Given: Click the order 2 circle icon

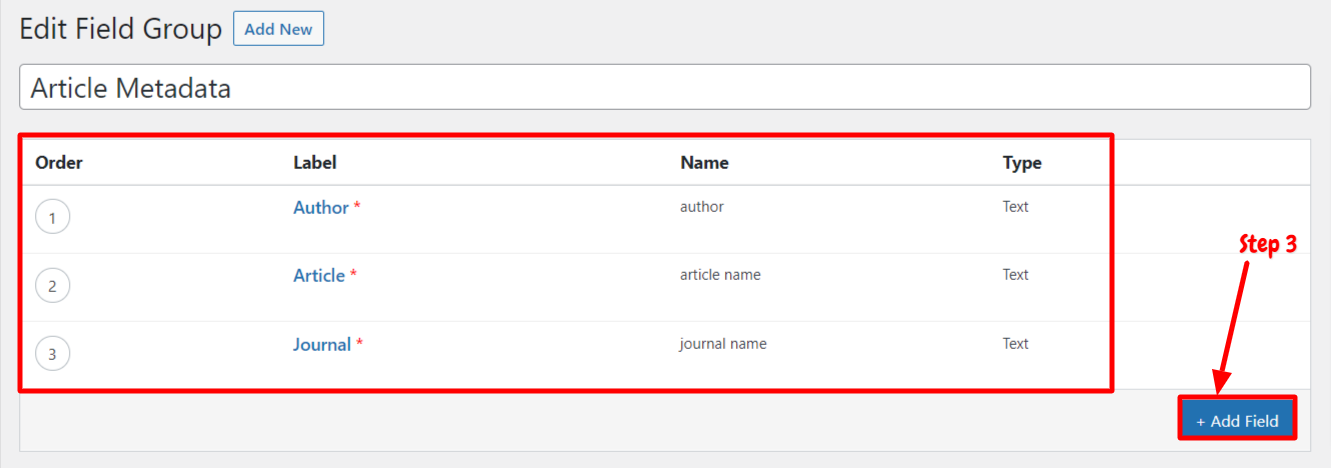Looking at the screenshot, I should [52, 286].
